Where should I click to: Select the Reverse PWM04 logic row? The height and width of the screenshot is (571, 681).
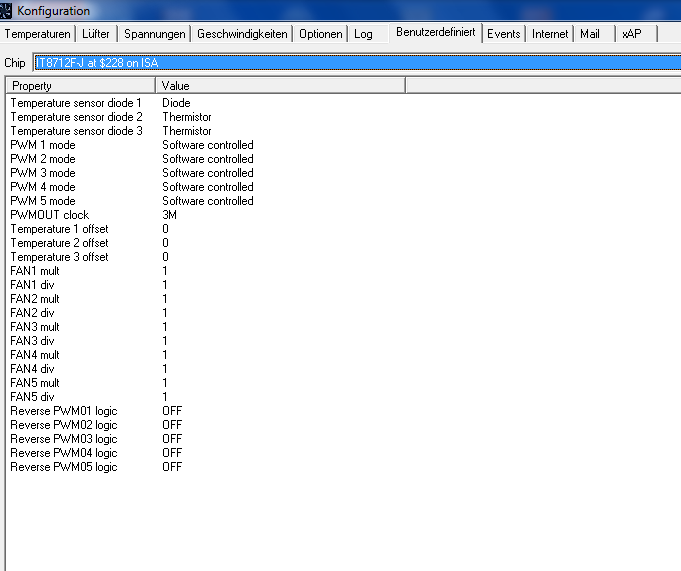pyautogui.click(x=64, y=453)
